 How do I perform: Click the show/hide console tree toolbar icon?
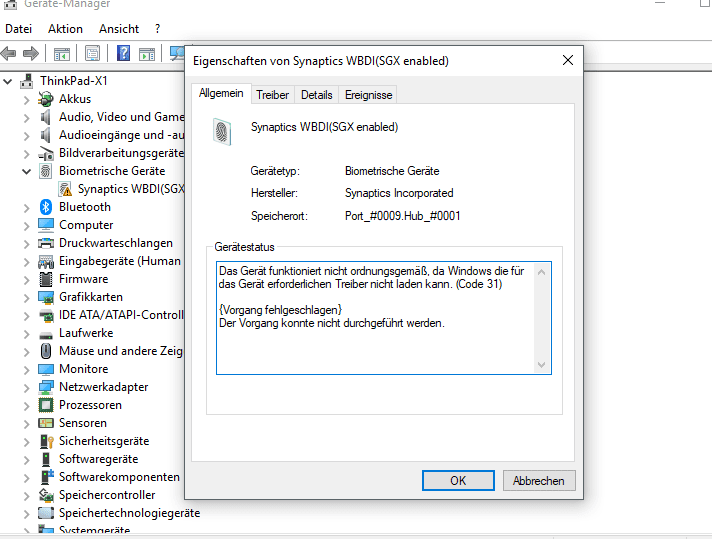[62, 54]
